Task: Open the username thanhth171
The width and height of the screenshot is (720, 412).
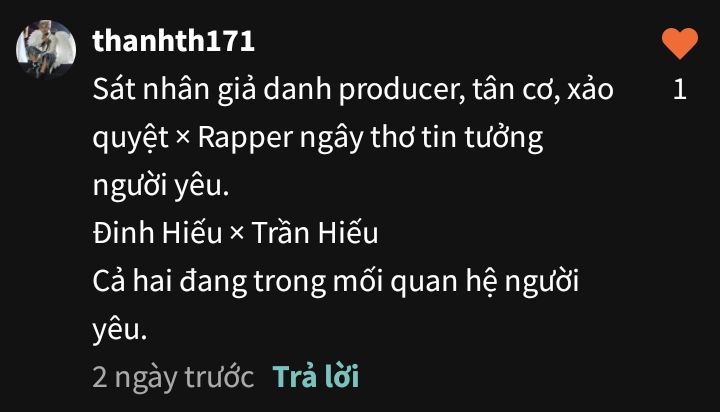Action: coord(173,41)
